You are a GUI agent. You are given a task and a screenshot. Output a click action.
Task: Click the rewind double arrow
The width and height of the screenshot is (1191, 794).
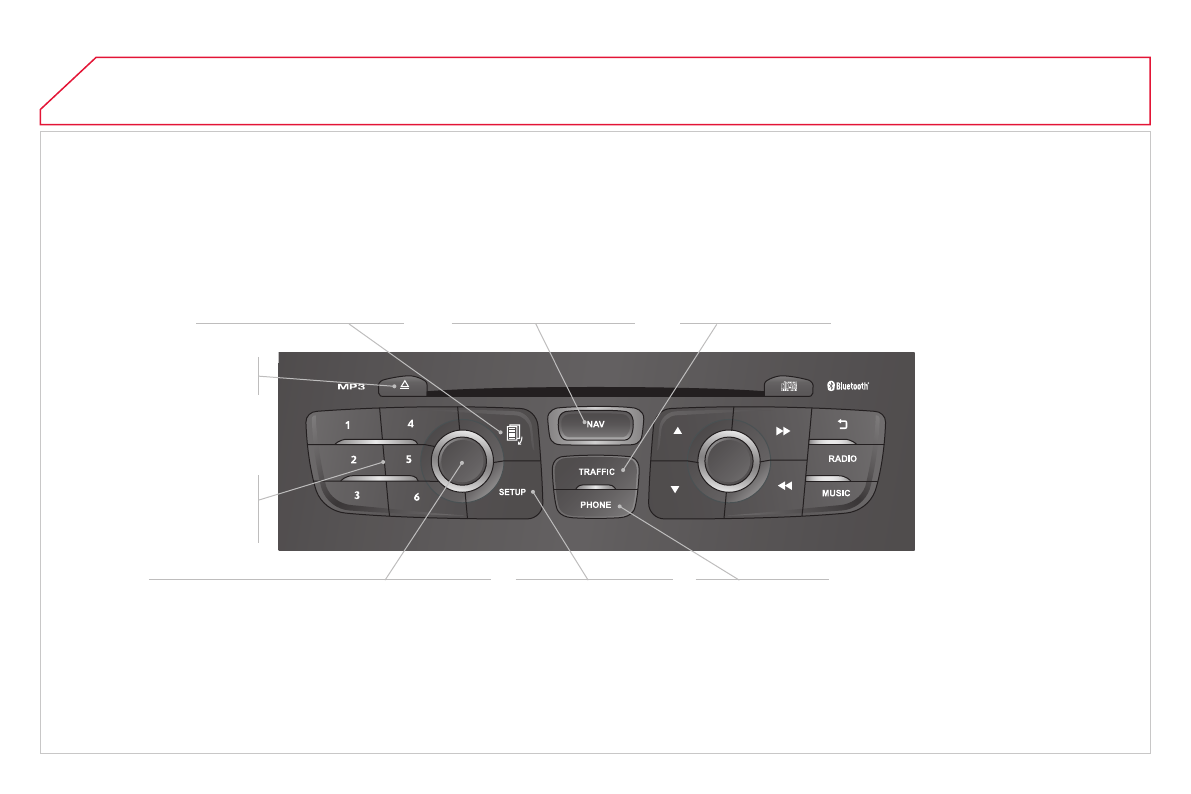tap(785, 486)
